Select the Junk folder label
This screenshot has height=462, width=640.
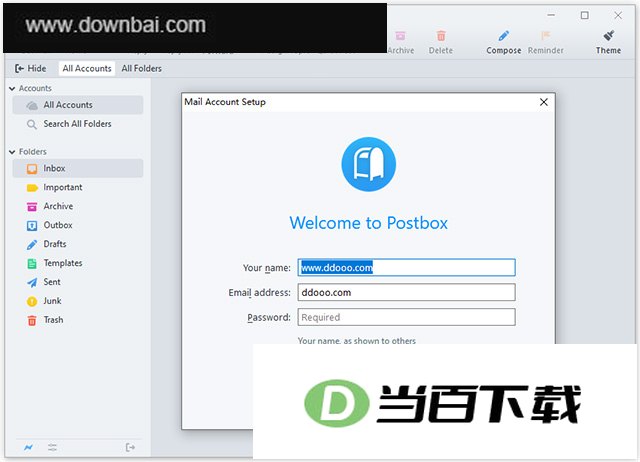(52, 301)
